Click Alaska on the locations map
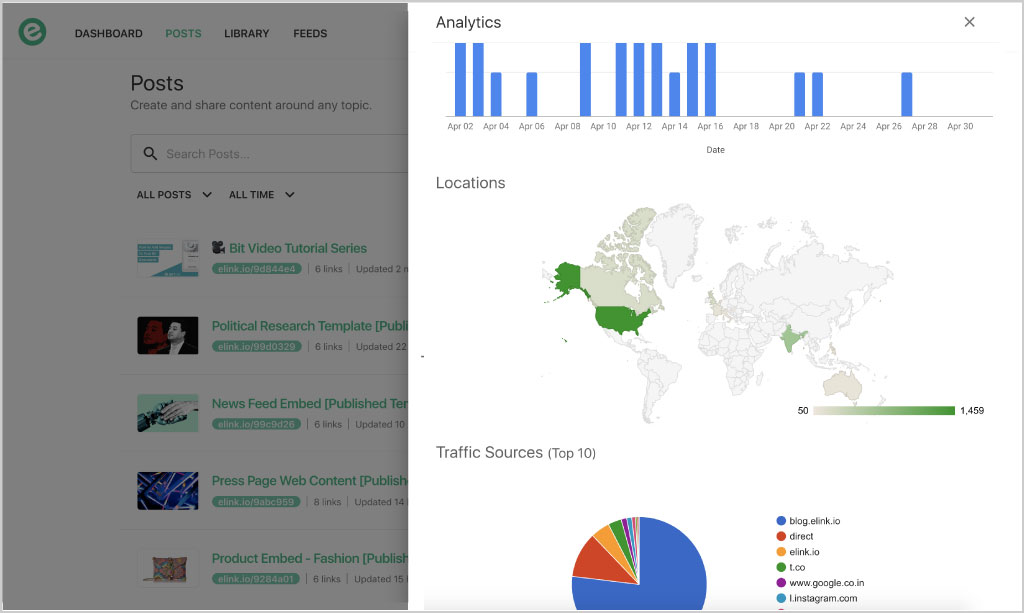Screen dimensions: 1024x613 pos(567,279)
